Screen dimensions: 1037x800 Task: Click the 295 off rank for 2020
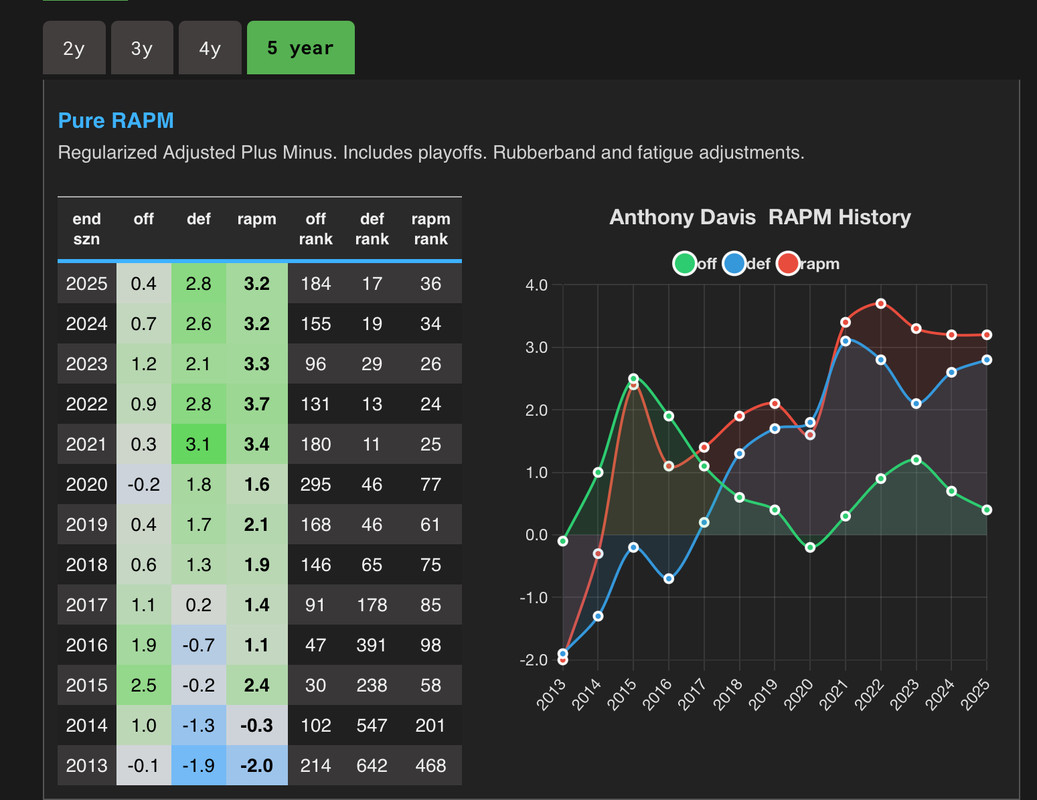pyautogui.click(x=315, y=485)
